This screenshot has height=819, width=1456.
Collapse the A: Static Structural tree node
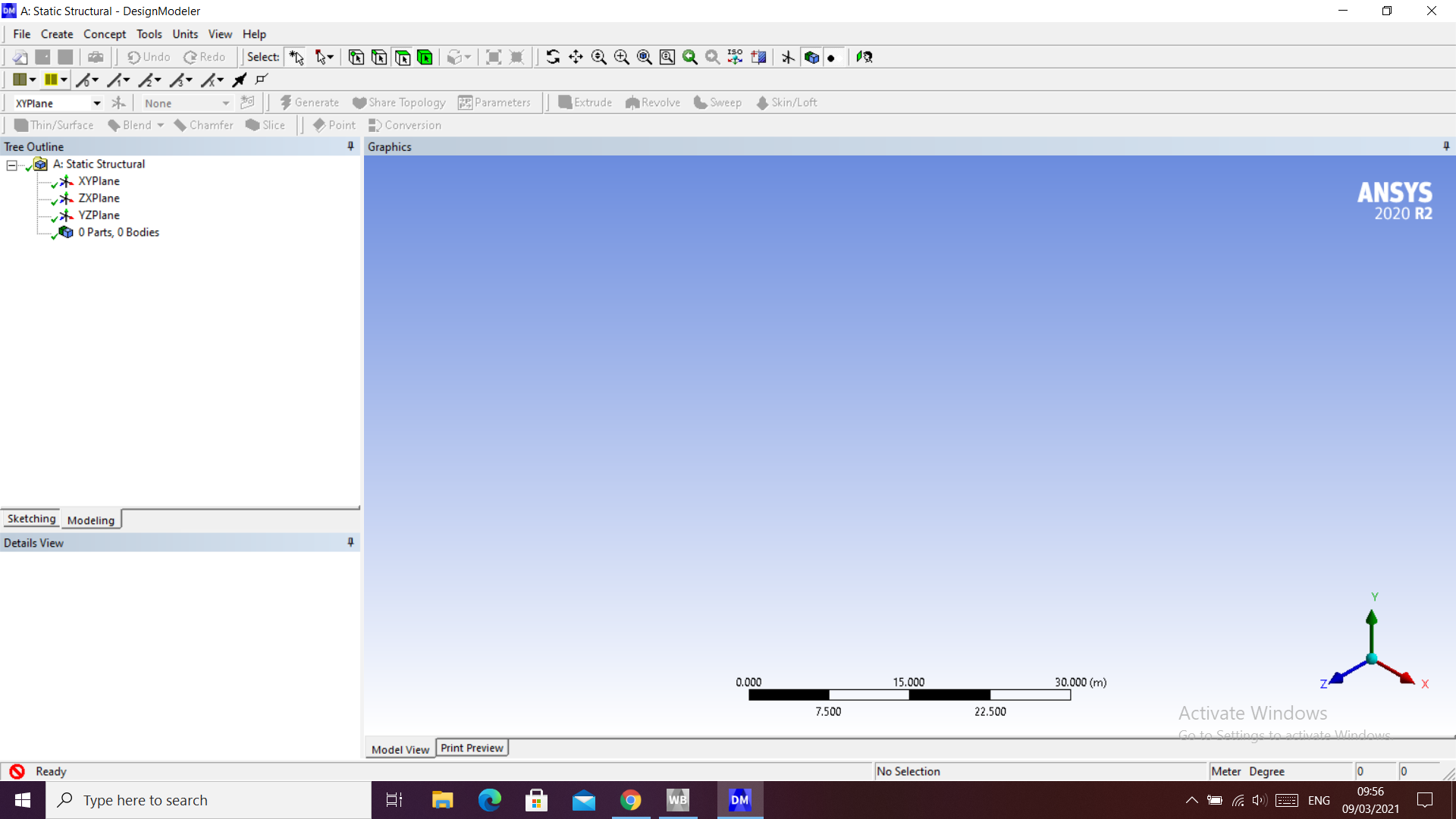(x=11, y=165)
